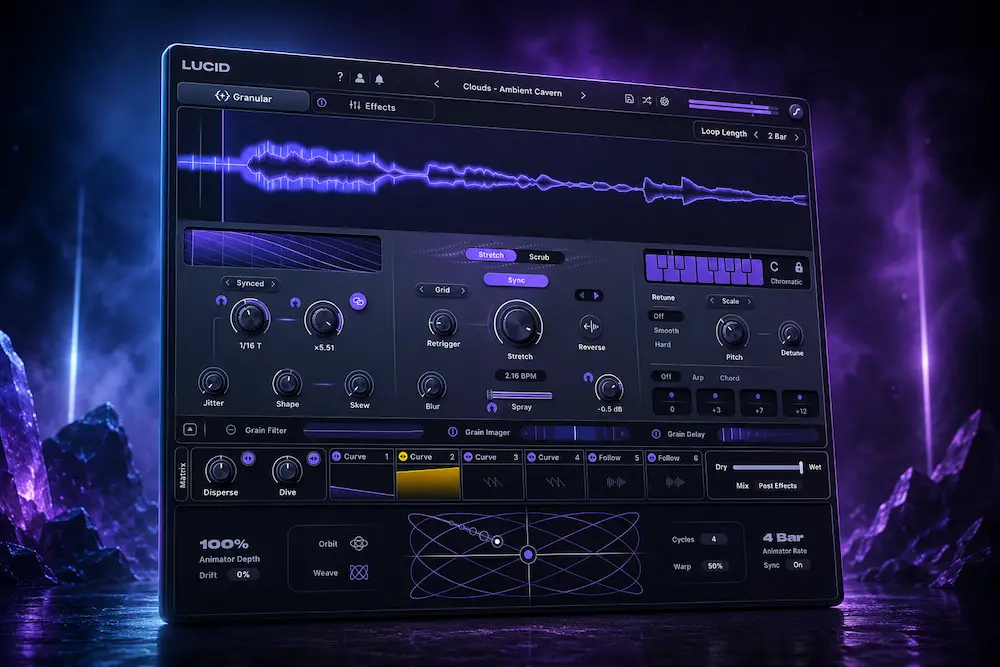Click the yellow Curve 2 modulator icon
This screenshot has height=667, width=1000.
[x=403, y=457]
